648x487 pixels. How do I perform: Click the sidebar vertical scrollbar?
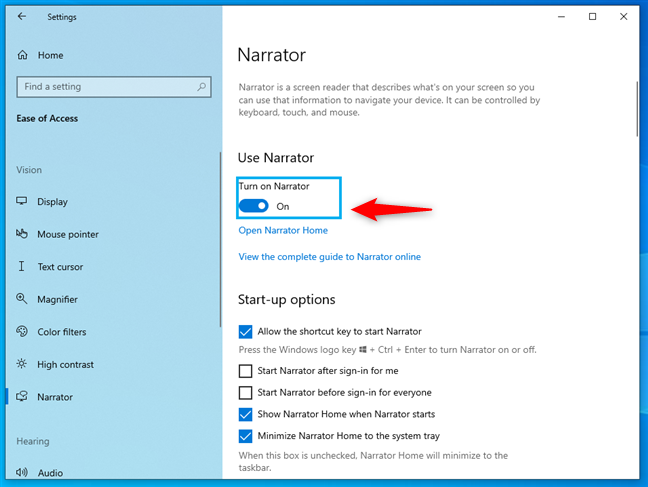(220, 240)
